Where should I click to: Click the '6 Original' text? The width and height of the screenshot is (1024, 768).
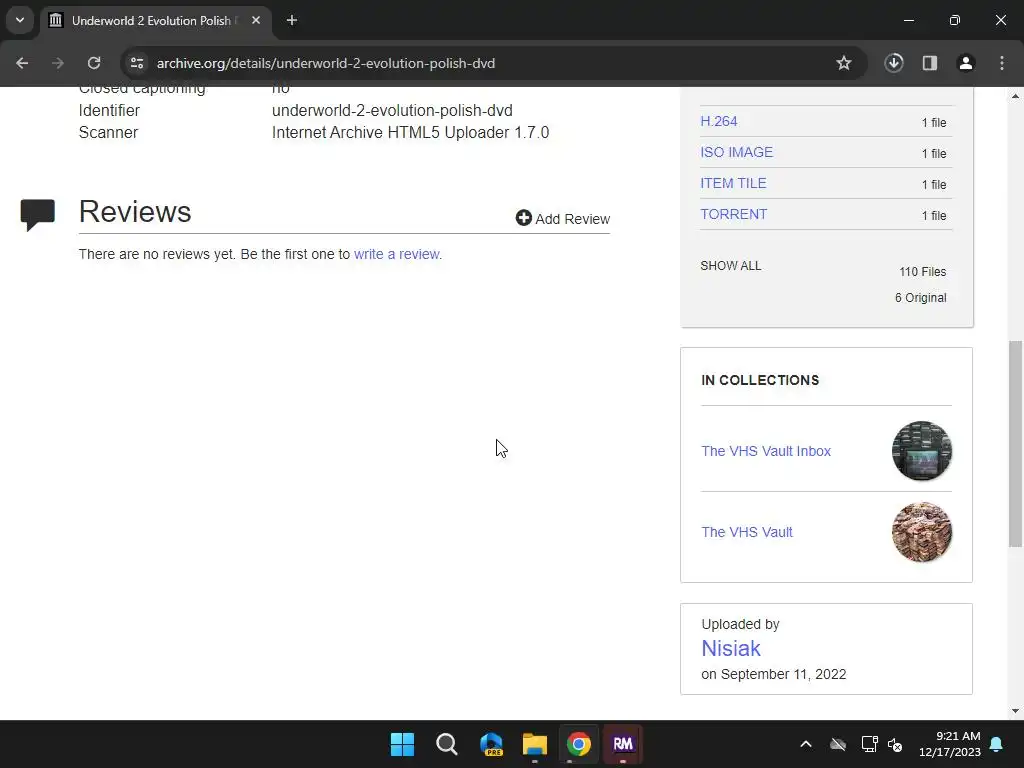pos(921,298)
